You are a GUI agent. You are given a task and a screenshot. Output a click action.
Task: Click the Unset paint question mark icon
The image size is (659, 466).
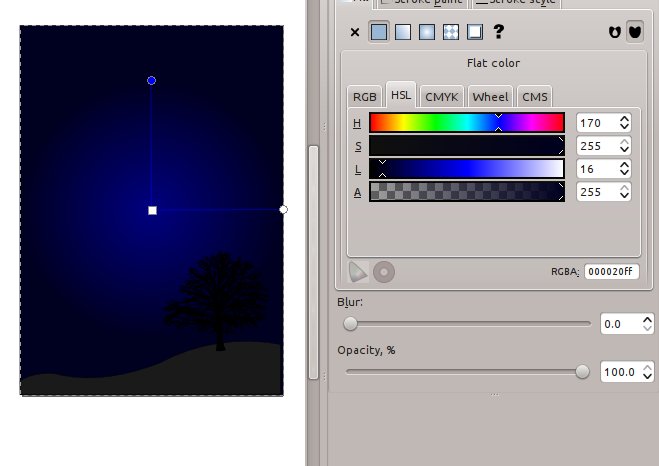tap(498, 32)
